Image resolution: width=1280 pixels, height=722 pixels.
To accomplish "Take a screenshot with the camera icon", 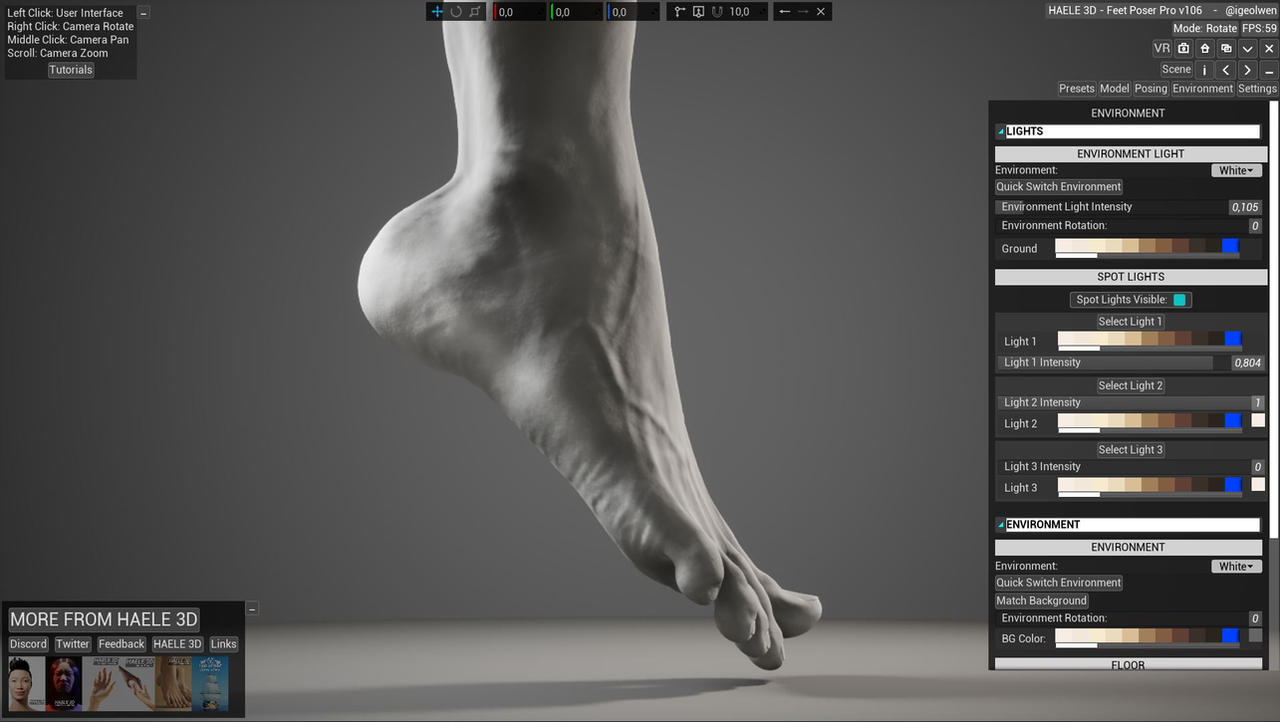I will [1184, 48].
